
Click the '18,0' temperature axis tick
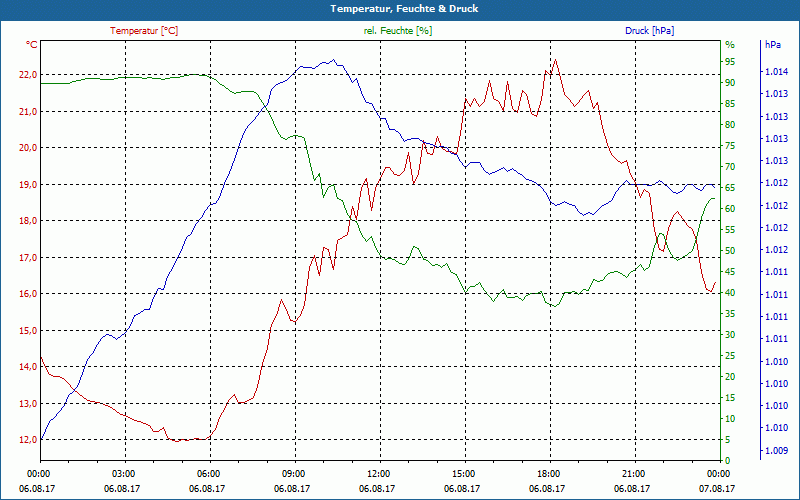pyautogui.click(x=28, y=220)
